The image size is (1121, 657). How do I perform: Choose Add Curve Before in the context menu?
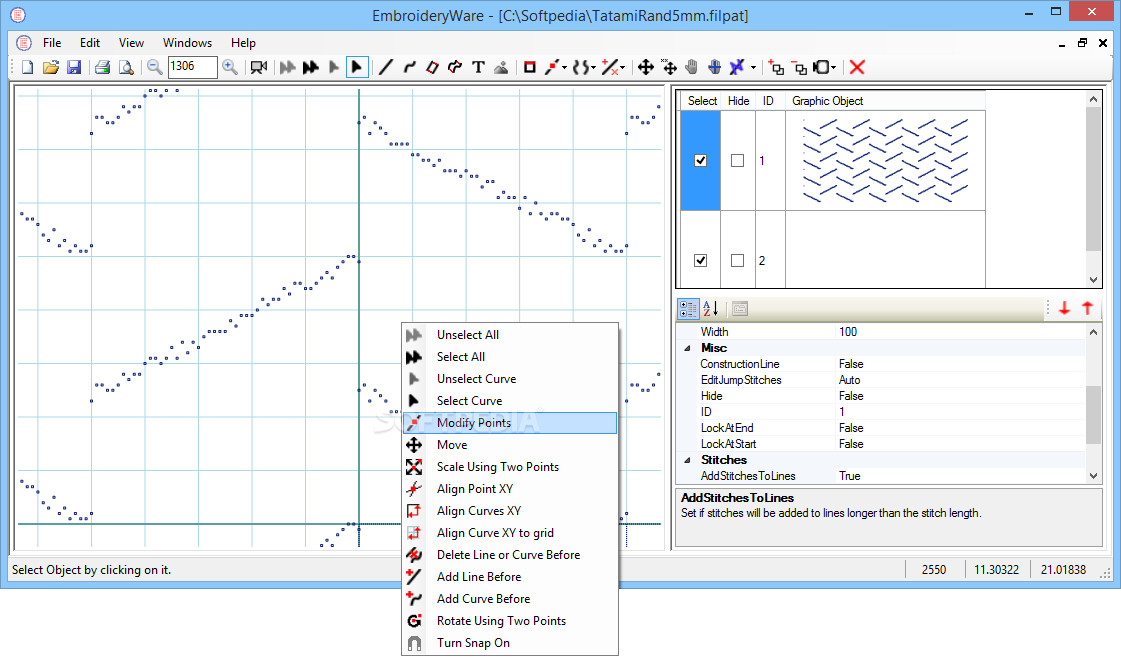[x=510, y=599]
